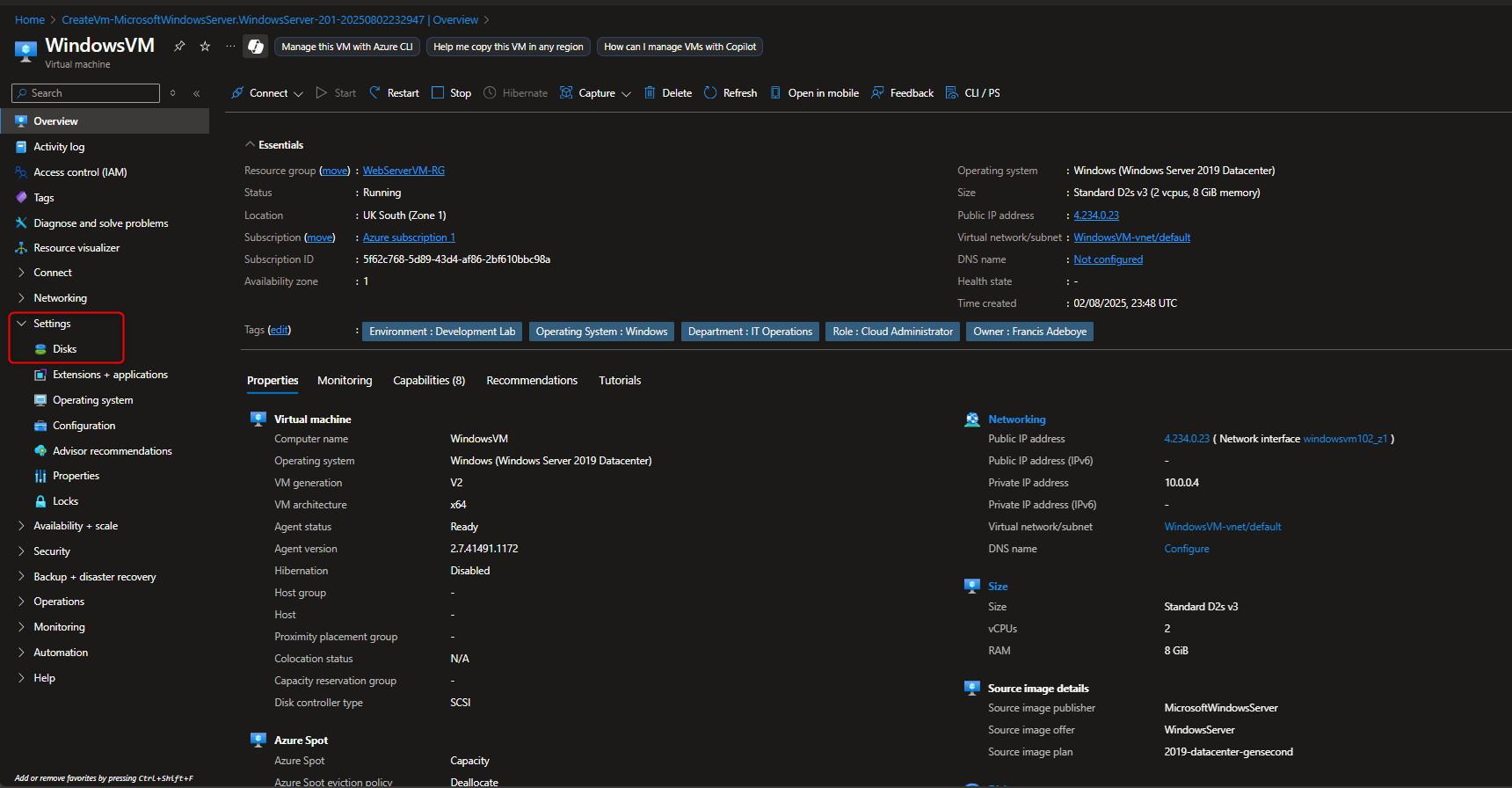The width and height of the screenshot is (1512, 788).
Task: Open Disks under Settings
Action: click(64, 349)
